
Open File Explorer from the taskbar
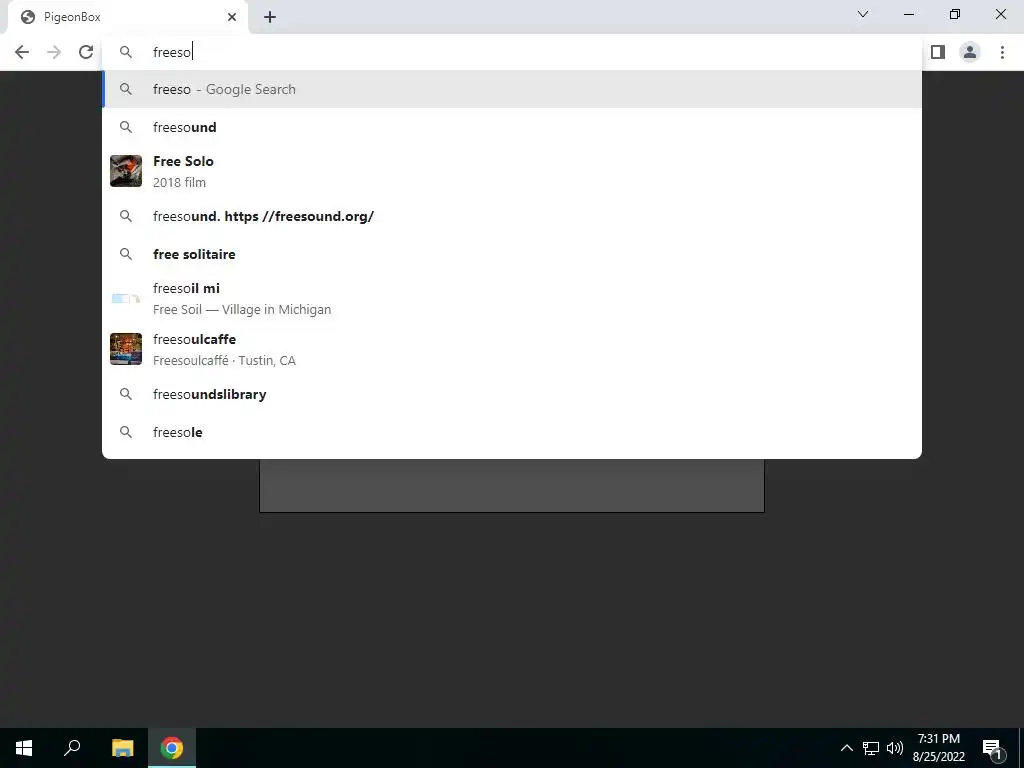pyautogui.click(x=122, y=748)
